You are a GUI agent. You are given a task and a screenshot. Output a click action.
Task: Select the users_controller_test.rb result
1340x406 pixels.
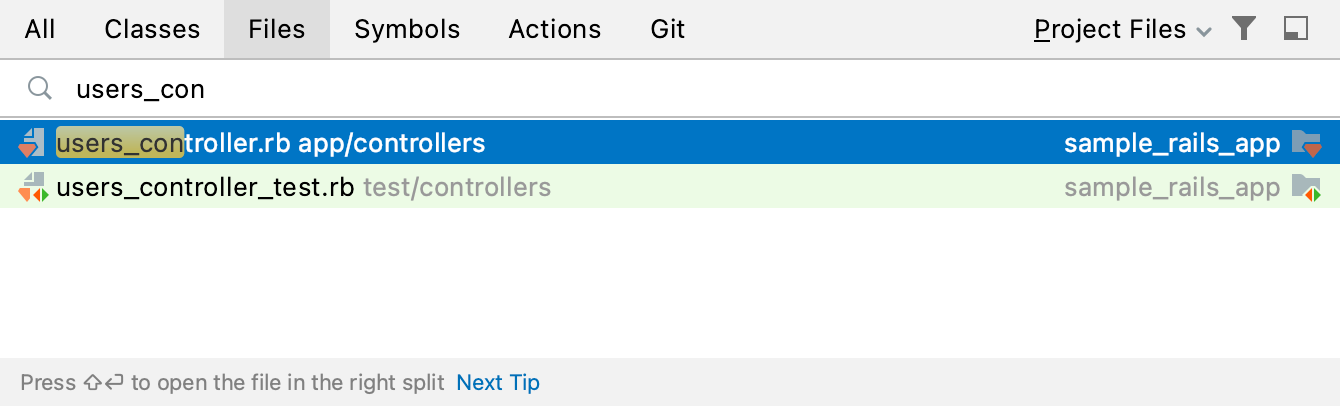(205, 187)
